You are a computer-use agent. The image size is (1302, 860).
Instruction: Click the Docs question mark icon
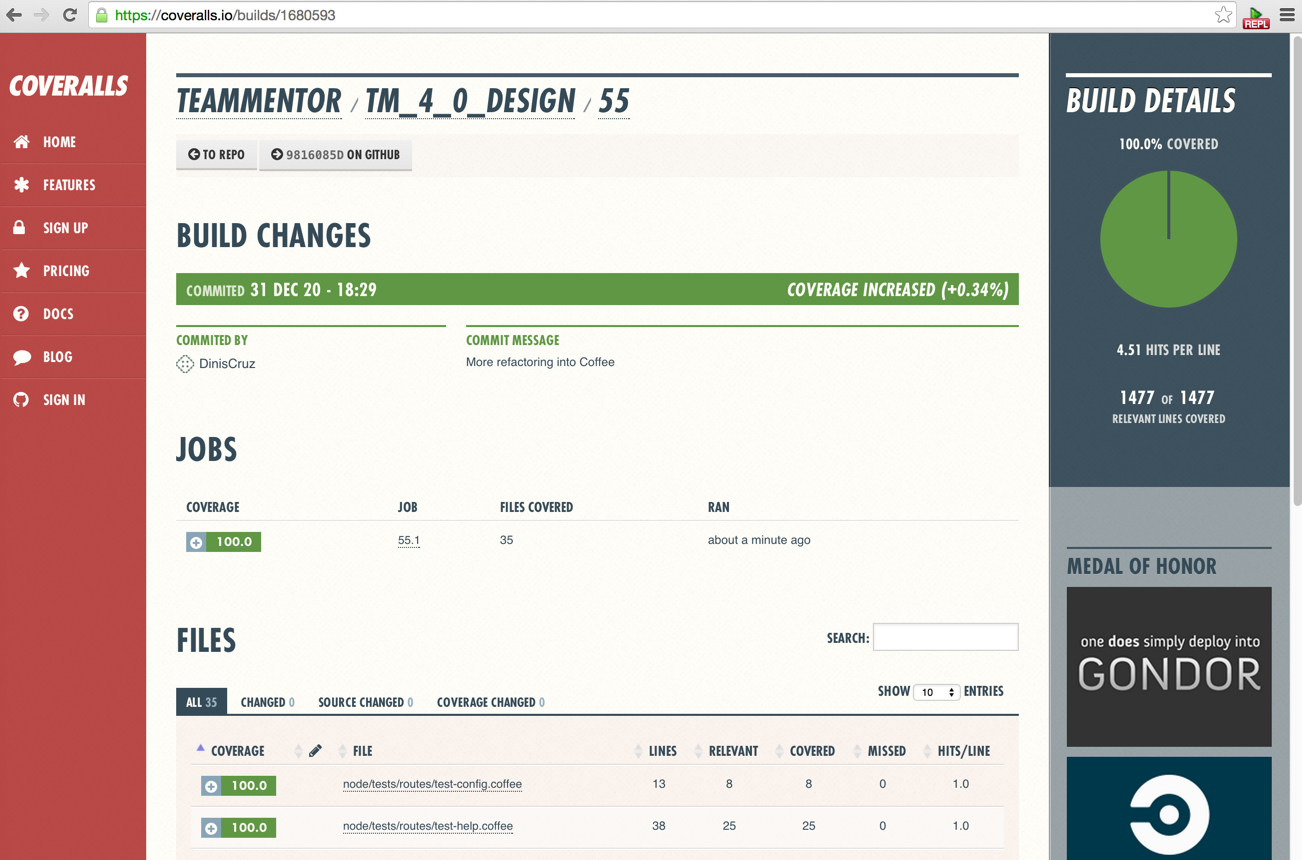(21, 314)
